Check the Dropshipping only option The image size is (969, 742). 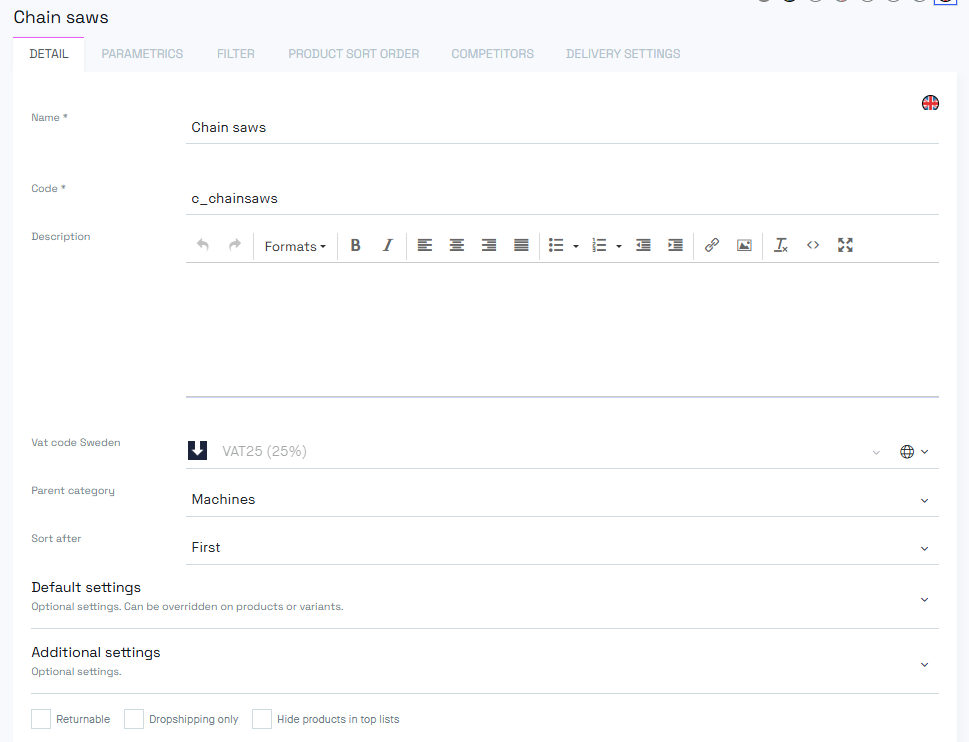click(x=134, y=719)
